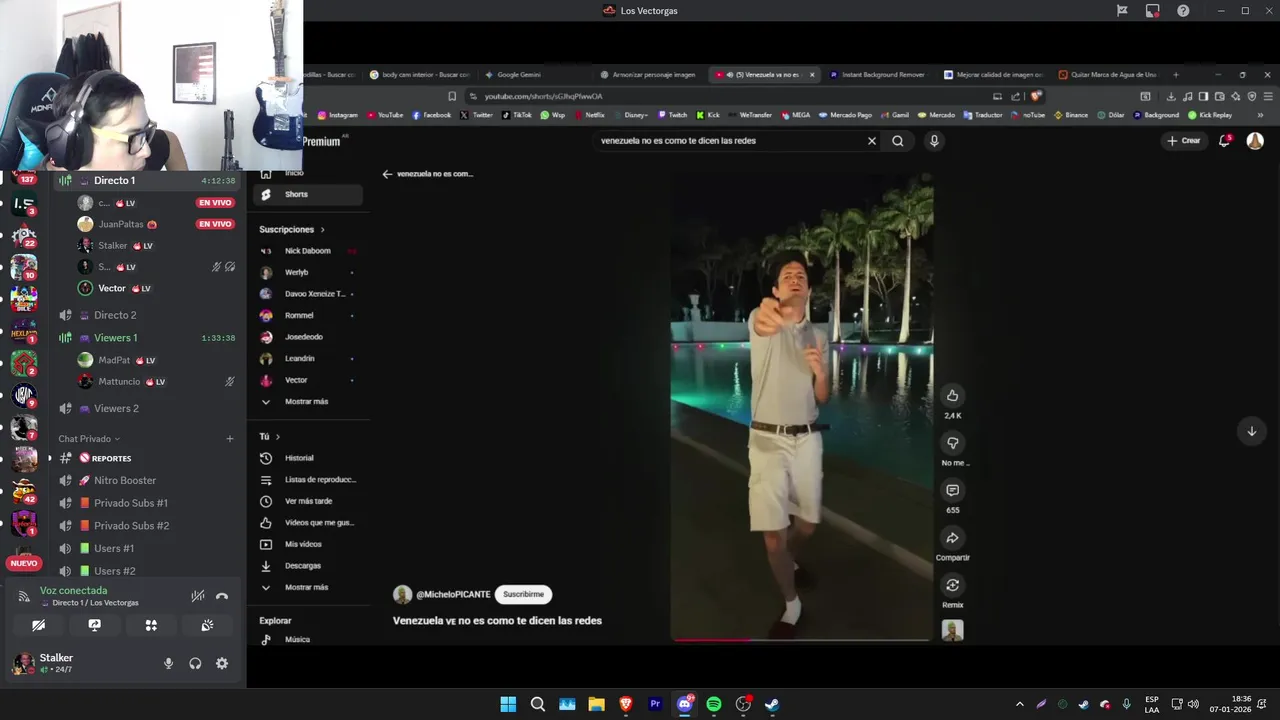
Task: Join Privado Subs #1 channel
Action: pyautogui.click(x=146, y=503)
